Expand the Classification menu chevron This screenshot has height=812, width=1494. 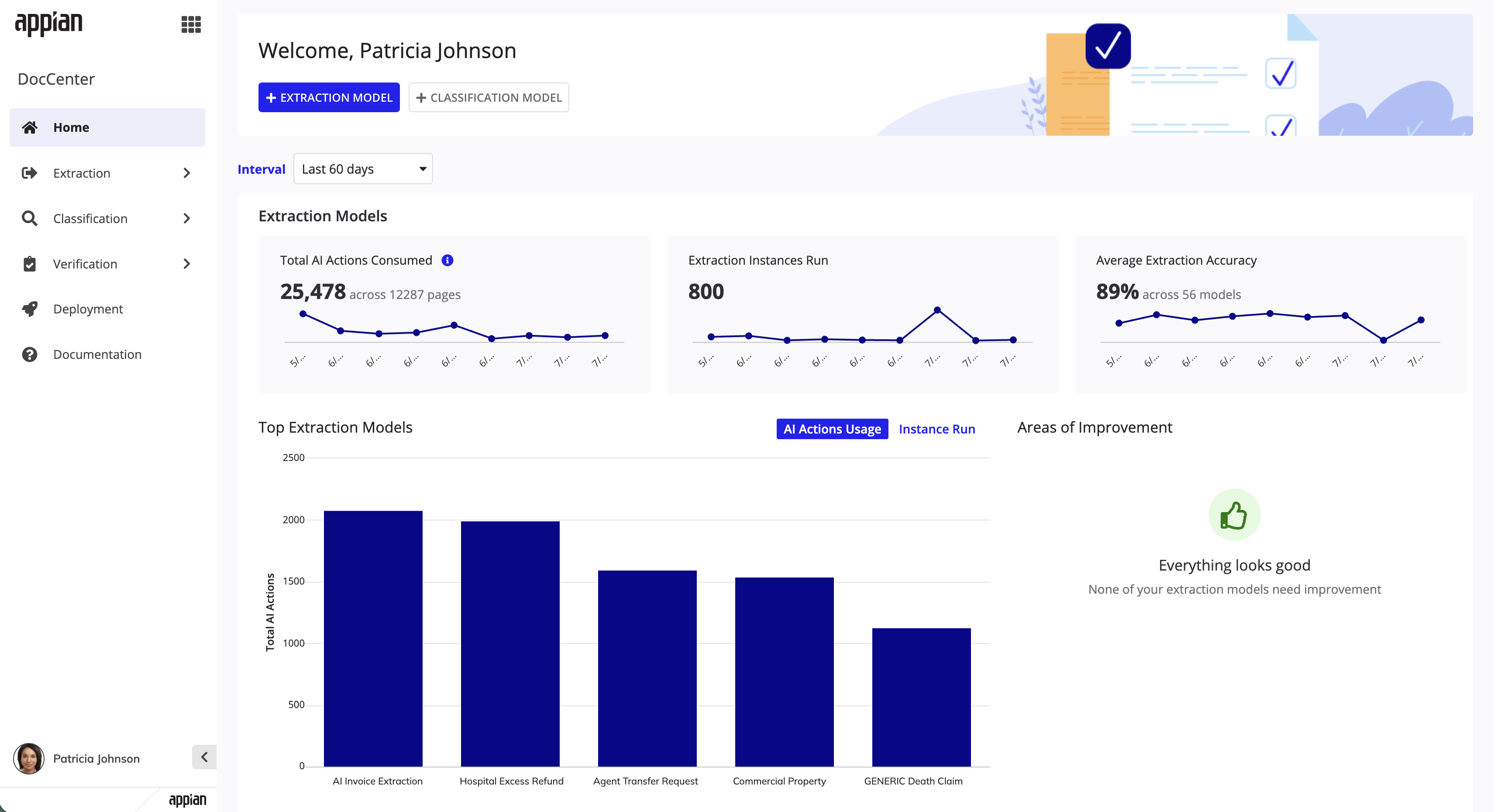click(x=186, y=218)
